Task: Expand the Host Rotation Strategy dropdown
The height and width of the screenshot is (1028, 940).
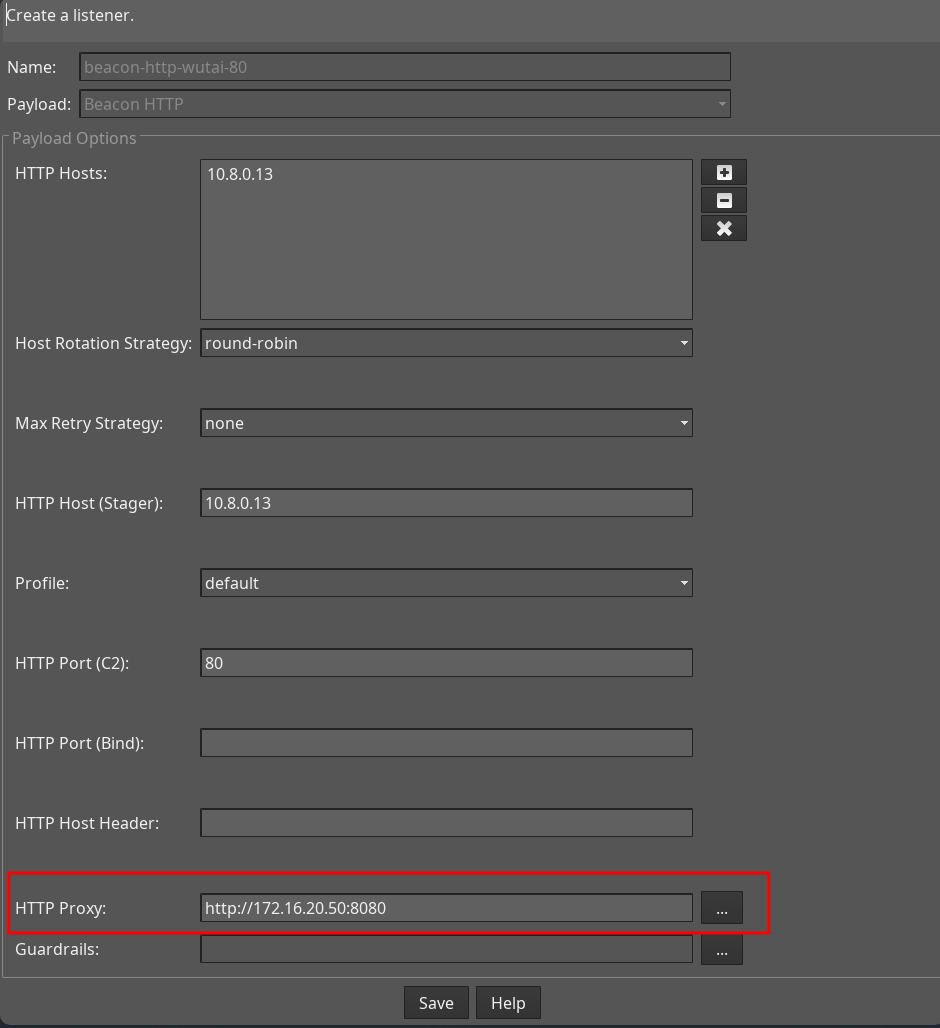Action: pos(446,343)
